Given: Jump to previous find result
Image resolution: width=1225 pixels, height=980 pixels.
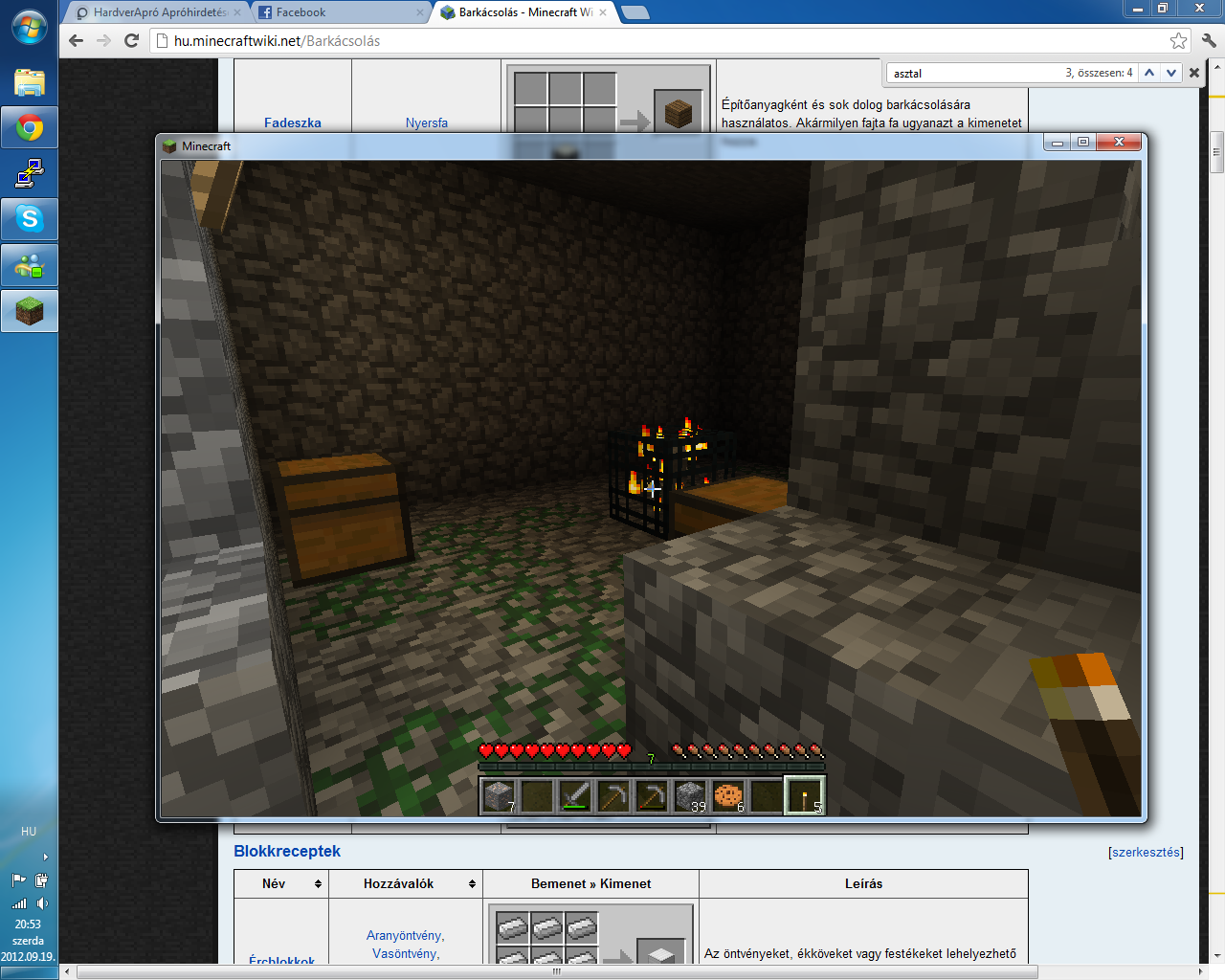Looking at the screenshot, I should click(1149, 73).
